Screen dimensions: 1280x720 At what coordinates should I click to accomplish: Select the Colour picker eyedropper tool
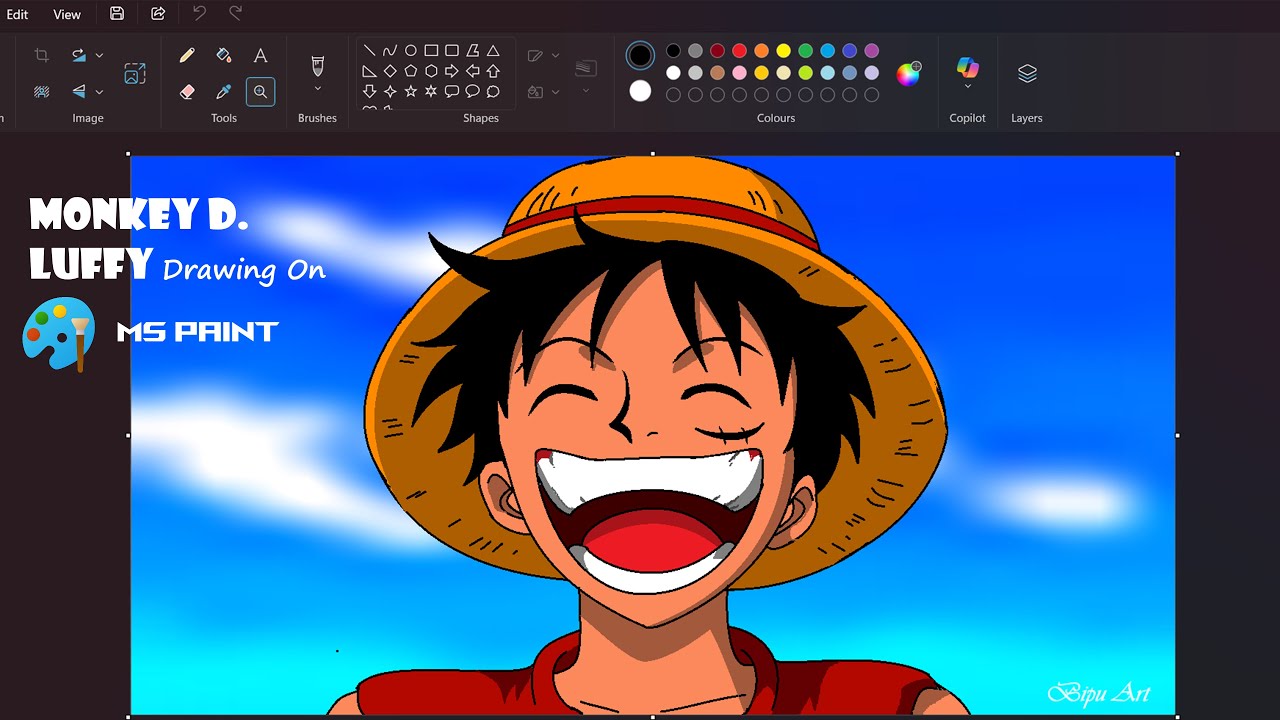pos(224,92)
